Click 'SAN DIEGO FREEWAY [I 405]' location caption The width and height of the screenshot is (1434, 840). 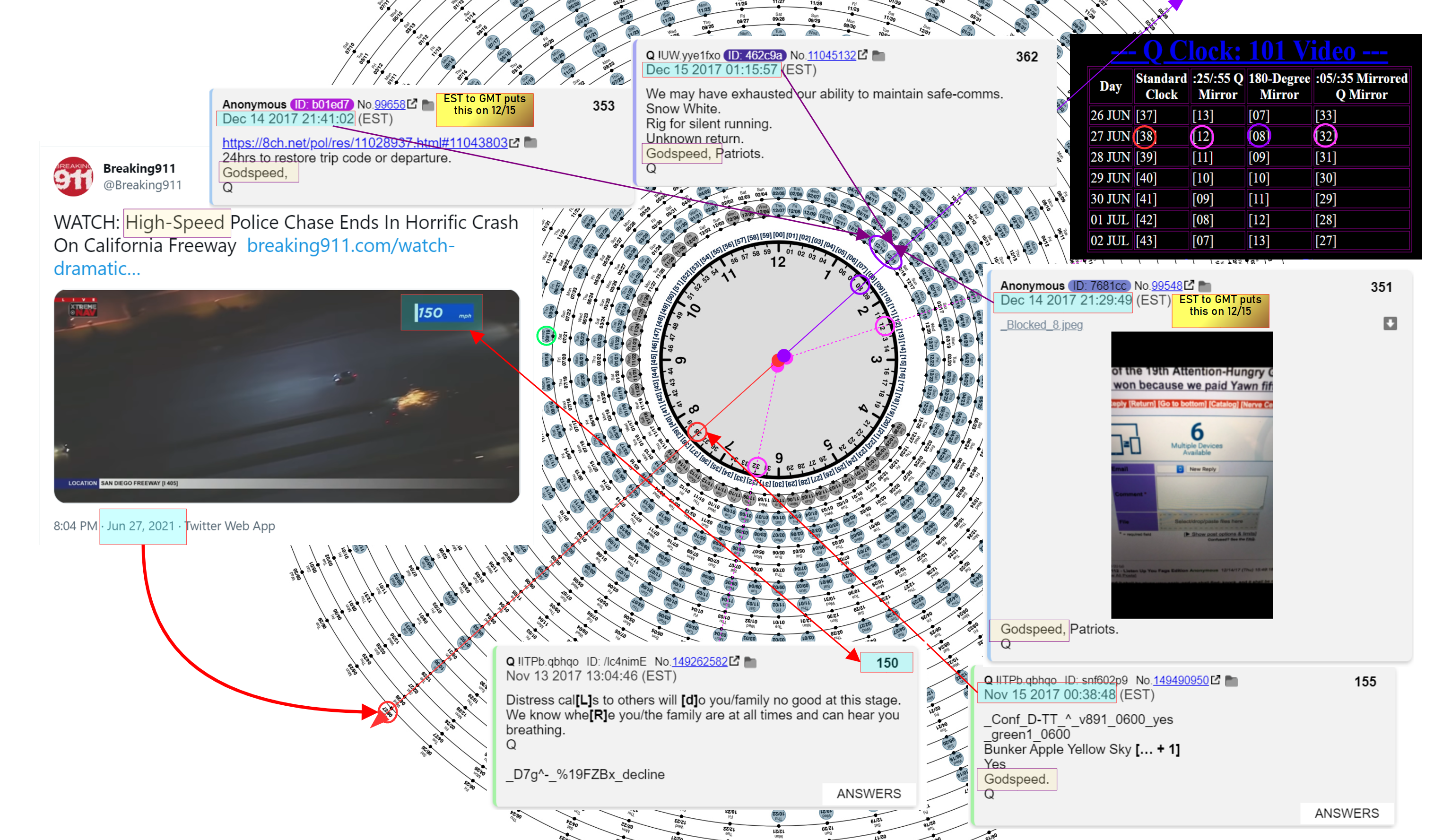pos(139,483)
